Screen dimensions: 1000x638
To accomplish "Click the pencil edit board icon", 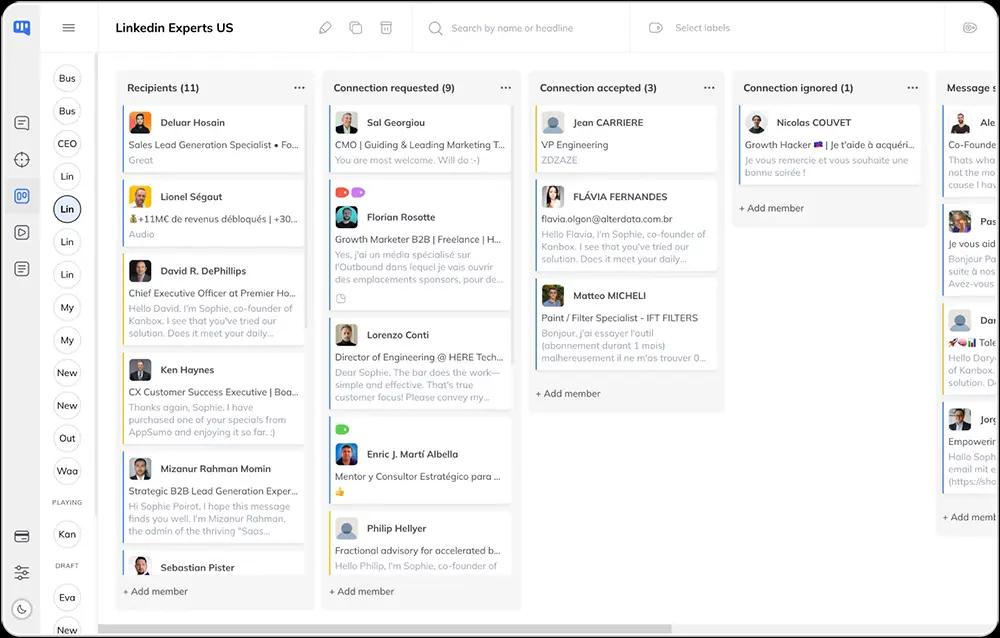I will [325, 27].
